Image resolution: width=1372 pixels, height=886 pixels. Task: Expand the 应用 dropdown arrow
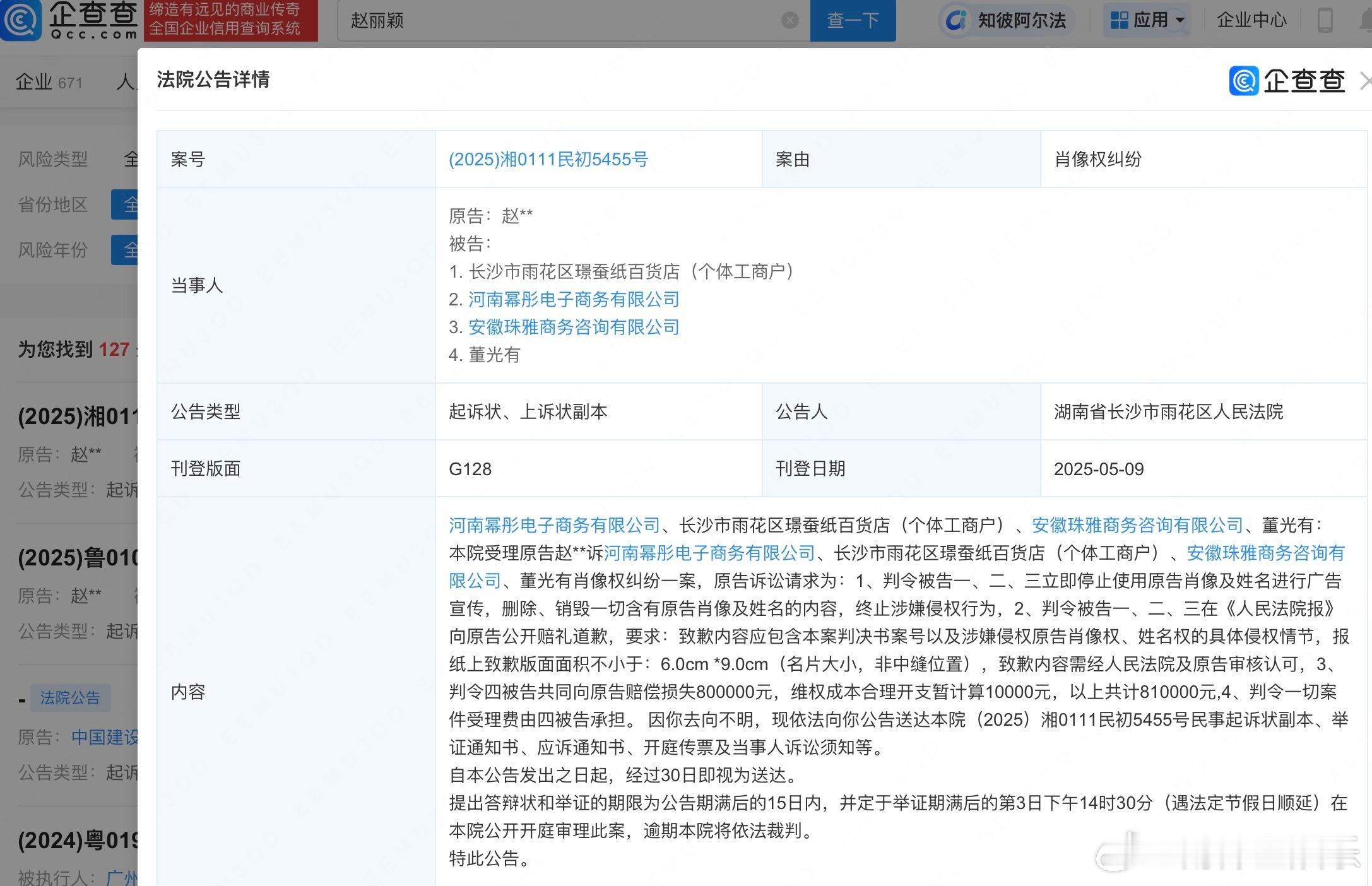coord(1180,20)
